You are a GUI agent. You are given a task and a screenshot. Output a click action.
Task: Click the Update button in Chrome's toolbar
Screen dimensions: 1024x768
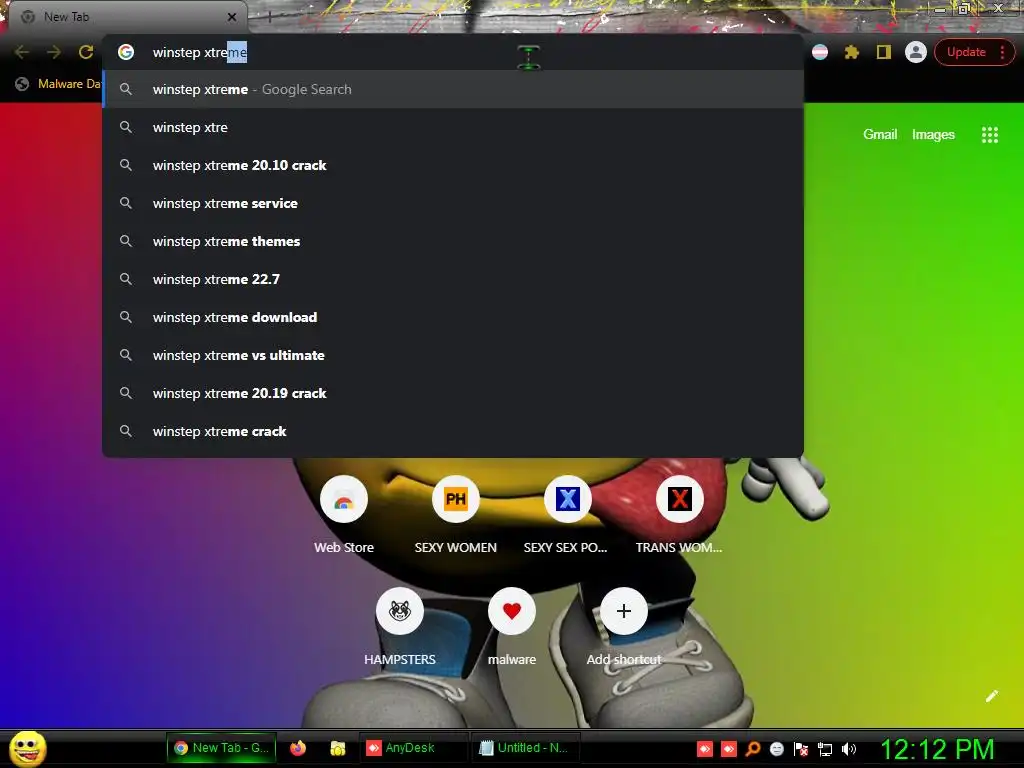[x=966, y=52]
